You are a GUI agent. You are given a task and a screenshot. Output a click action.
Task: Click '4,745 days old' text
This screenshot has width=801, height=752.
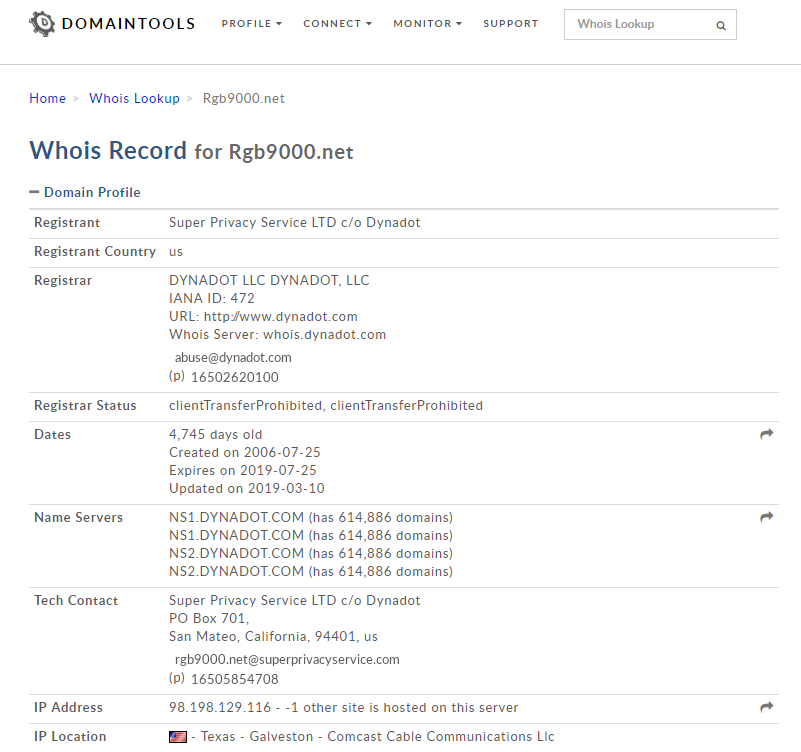coord(216,434)
